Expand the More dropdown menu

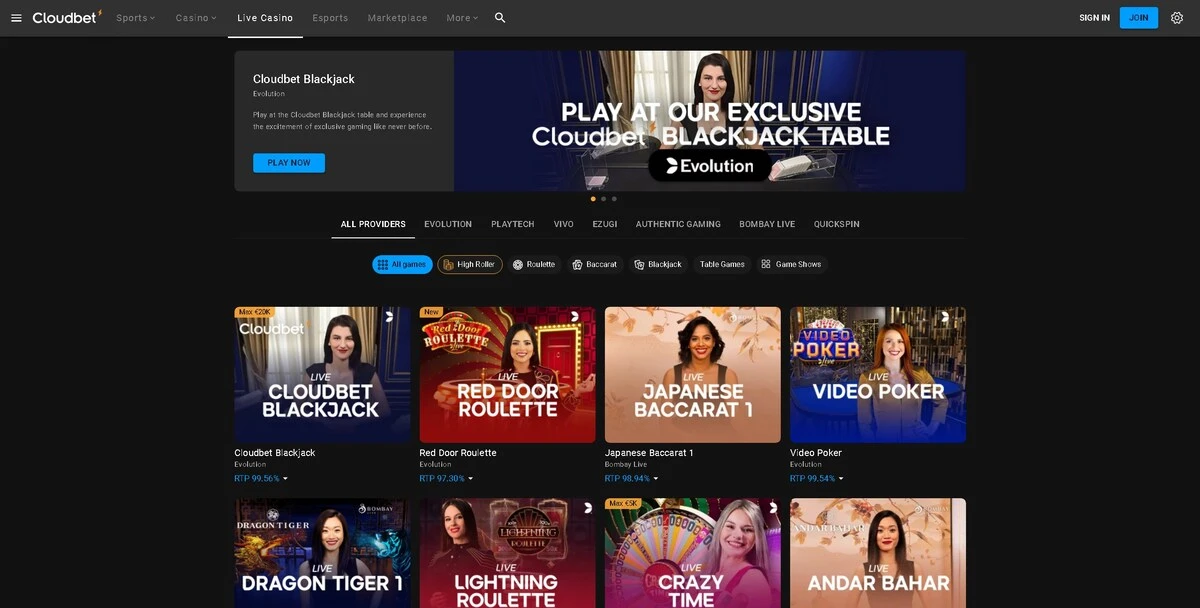point(462,18)
